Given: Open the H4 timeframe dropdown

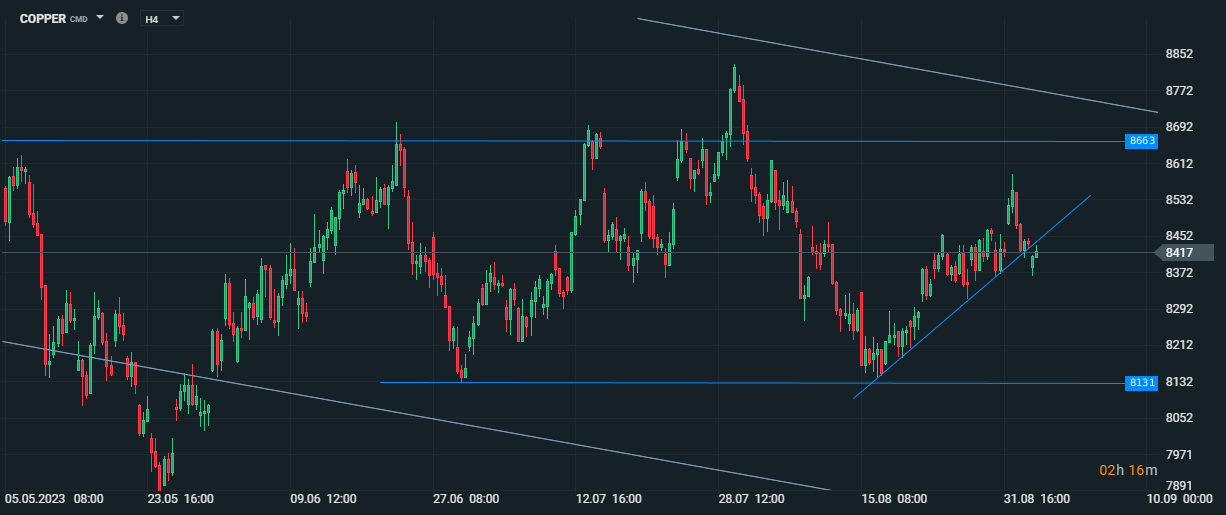Looking at the screenshot, I should pyautogui.click(x=162, y=18).
